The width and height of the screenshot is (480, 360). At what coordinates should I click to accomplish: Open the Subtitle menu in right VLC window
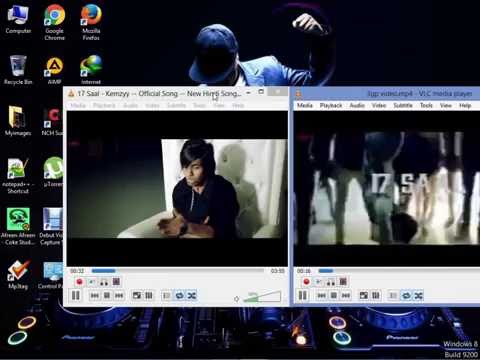click(x=403, y=105)
